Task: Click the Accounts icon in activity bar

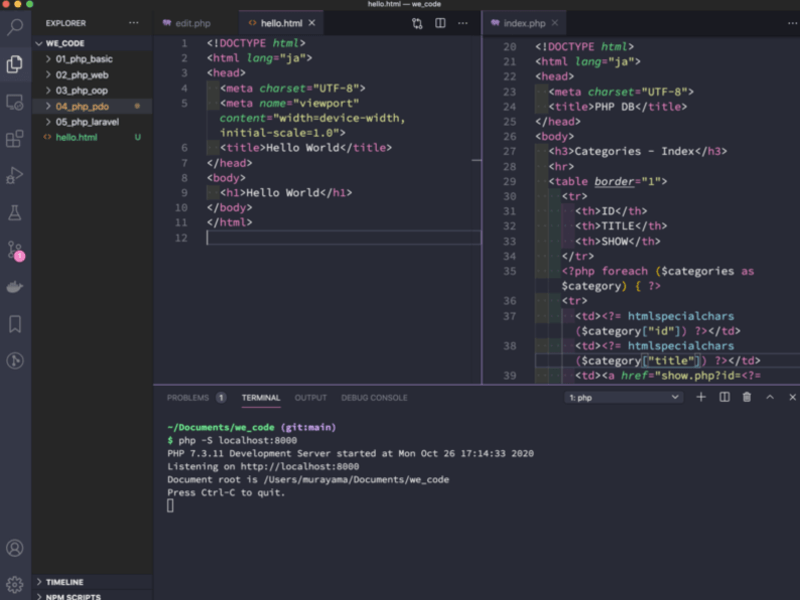Action: [15, 548]
